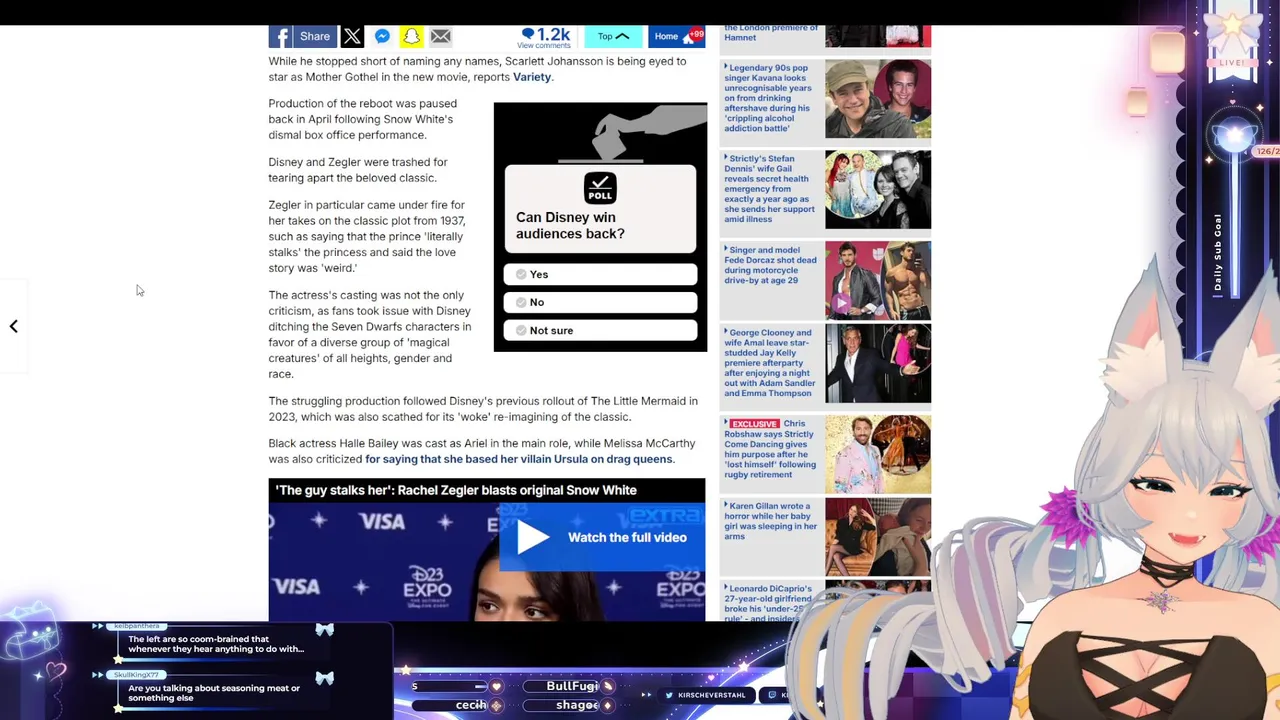Click the LIVE indicator on stream overlay
1280x720 pixels.
1232,62
